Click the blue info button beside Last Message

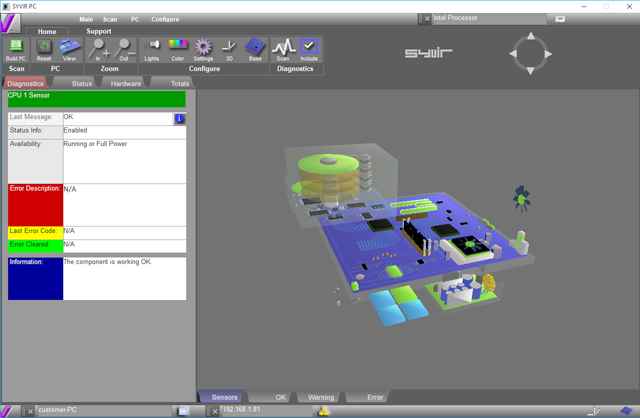pos(180,118)
